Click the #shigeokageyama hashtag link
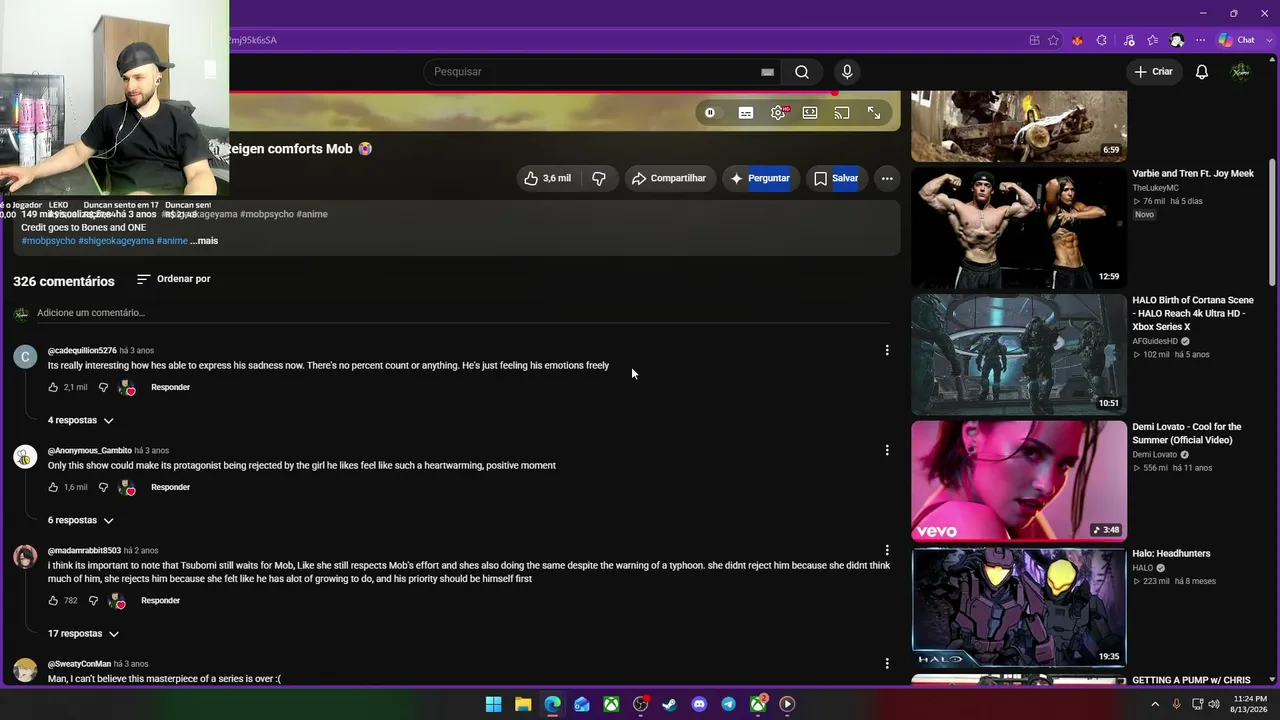 tap(116, 241)
